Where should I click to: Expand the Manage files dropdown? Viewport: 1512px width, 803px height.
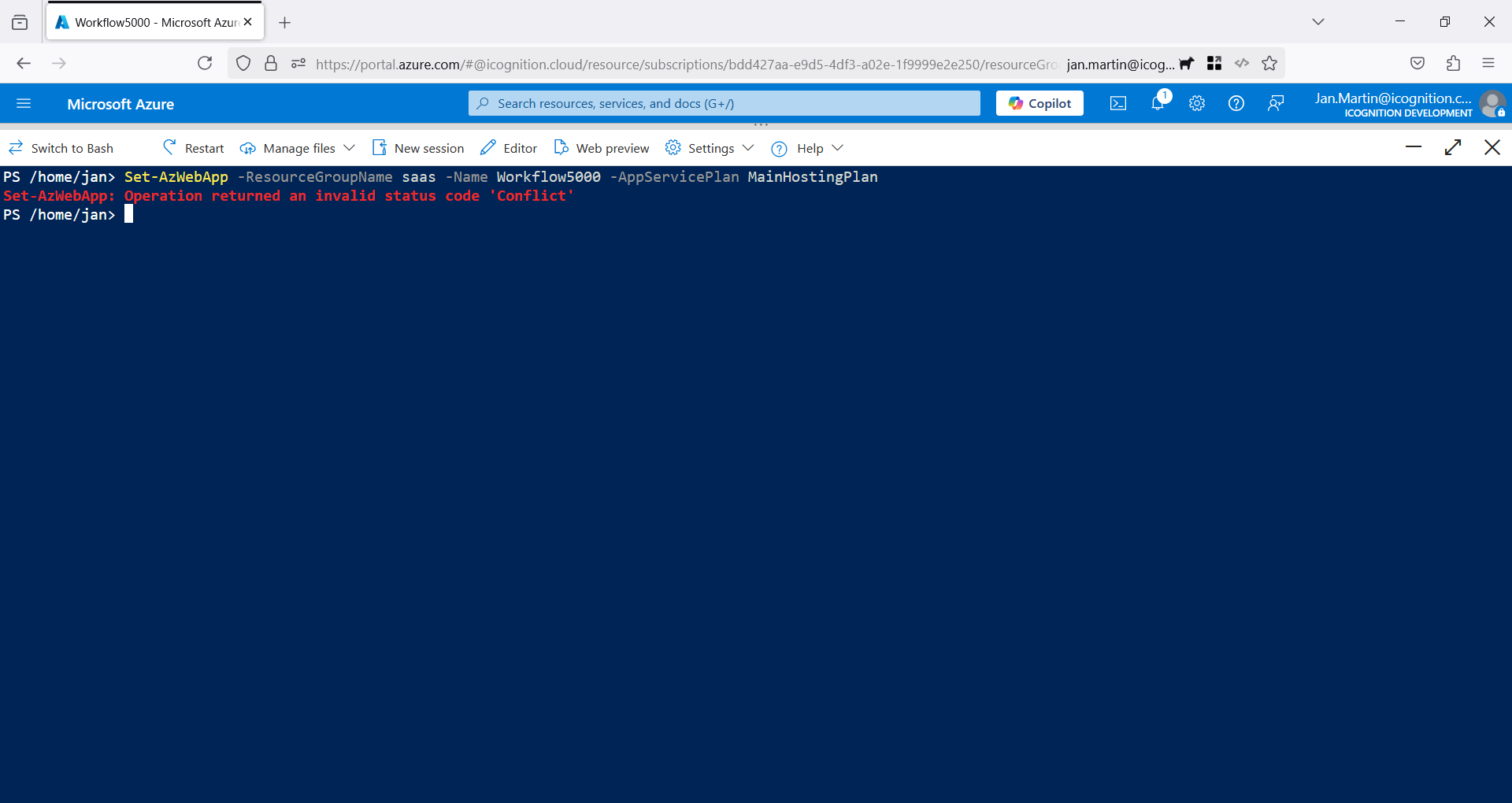coord(298,148)
